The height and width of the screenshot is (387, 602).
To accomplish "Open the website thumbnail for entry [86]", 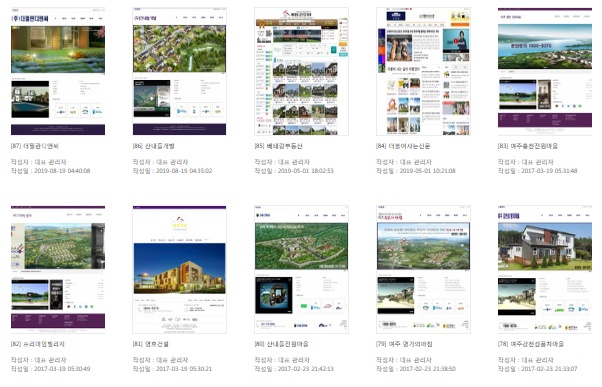I will pos(179,71).
